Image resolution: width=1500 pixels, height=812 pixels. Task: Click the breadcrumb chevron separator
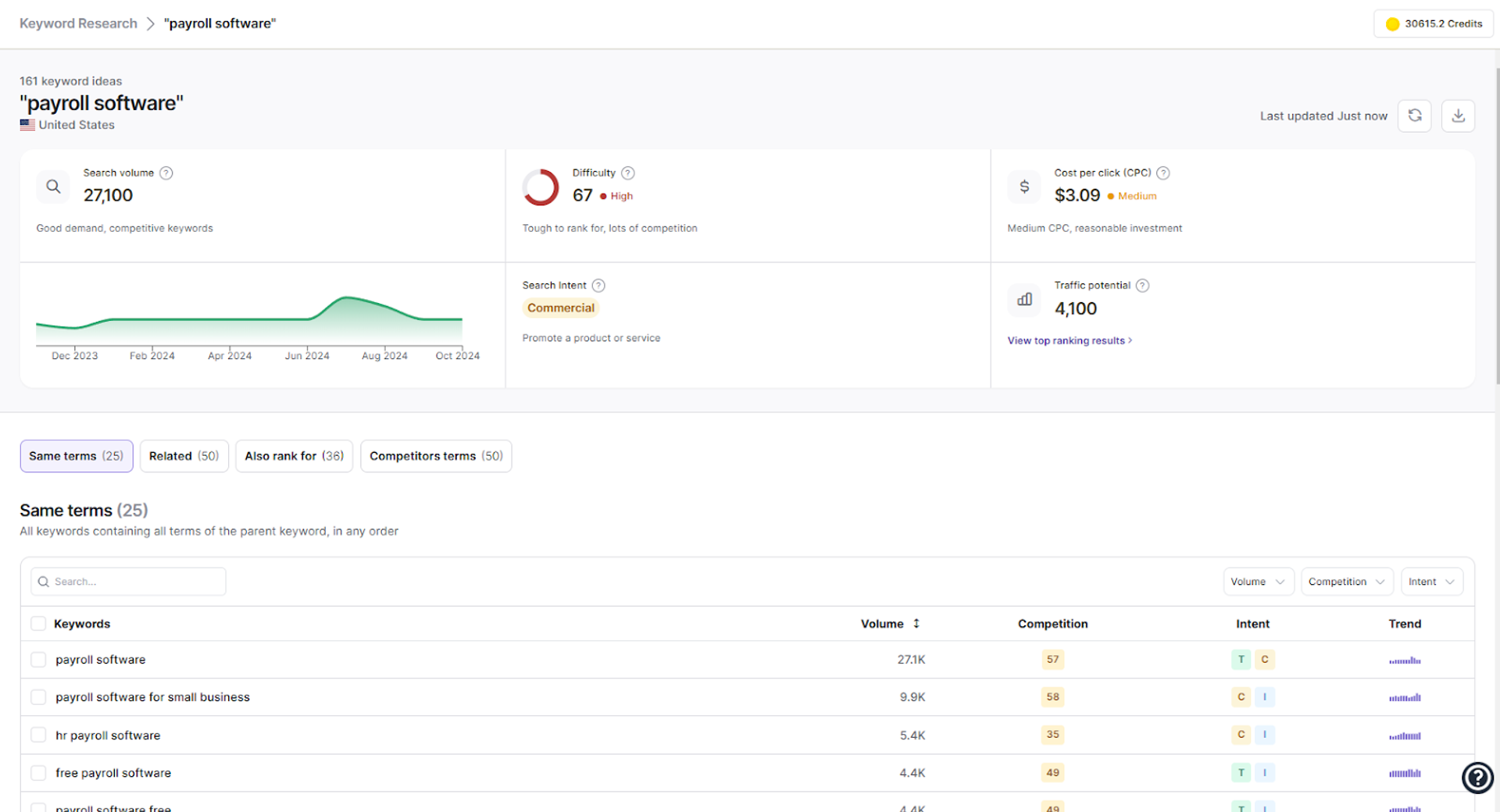(x=151, y=24)
